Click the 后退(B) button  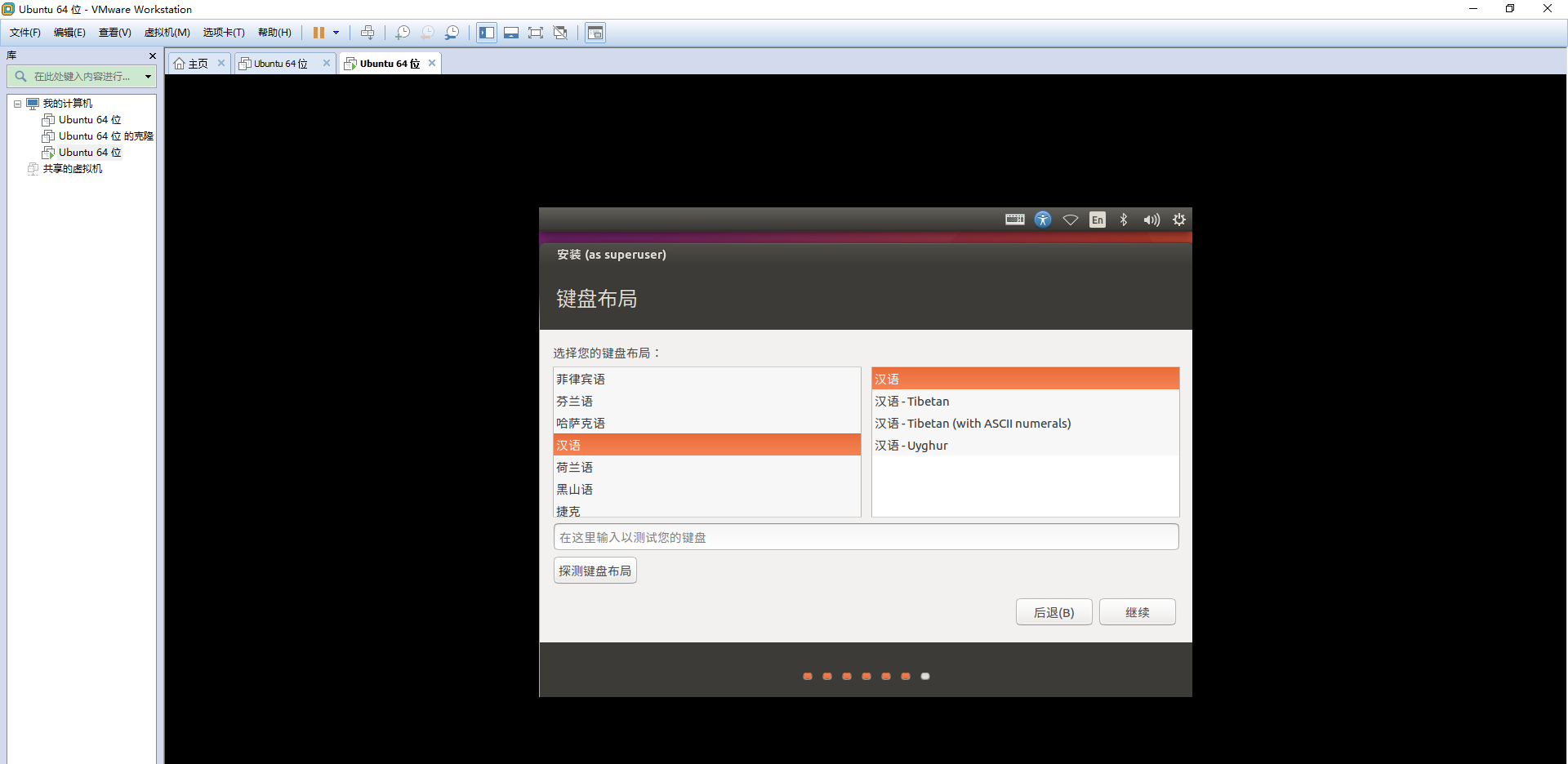point(1054,612)
